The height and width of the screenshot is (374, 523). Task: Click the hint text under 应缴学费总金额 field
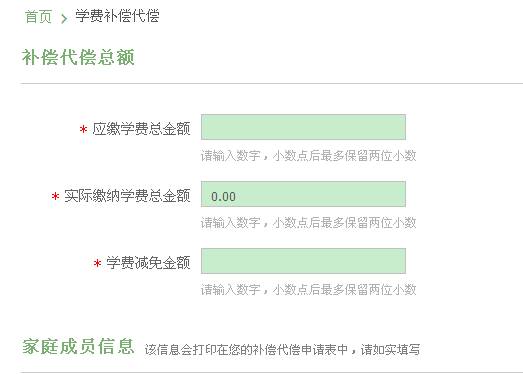click(309, 155)
